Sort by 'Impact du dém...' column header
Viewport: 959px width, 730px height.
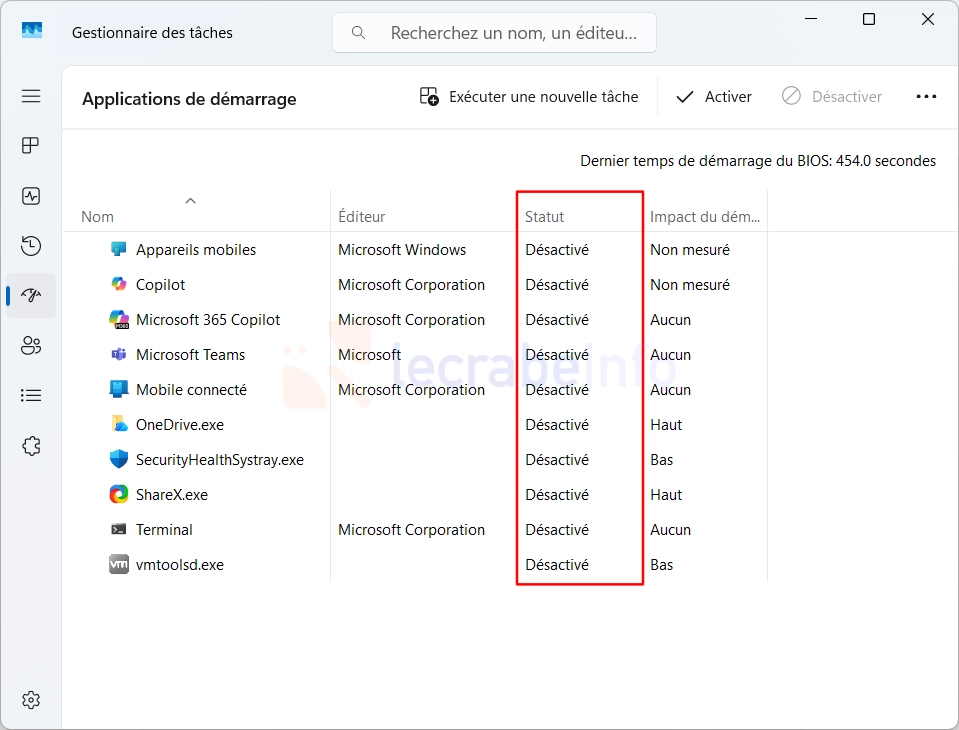(704, 217)
